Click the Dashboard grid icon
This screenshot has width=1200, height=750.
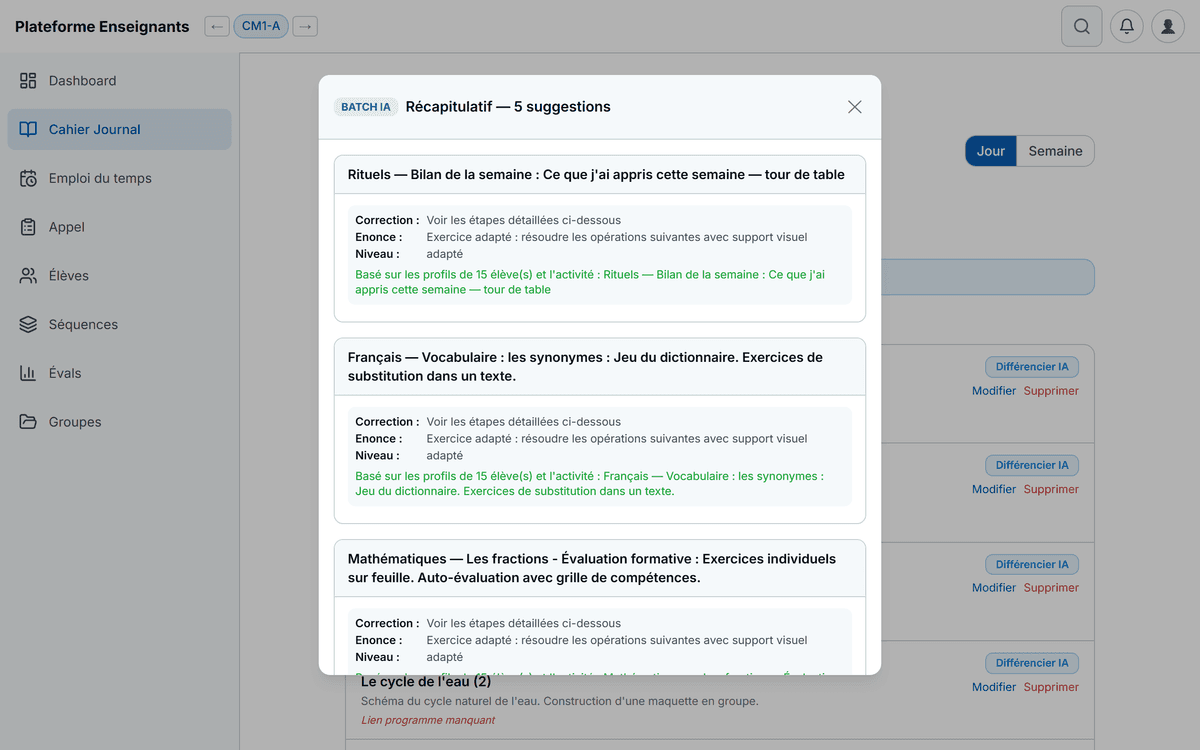point(28,81)
